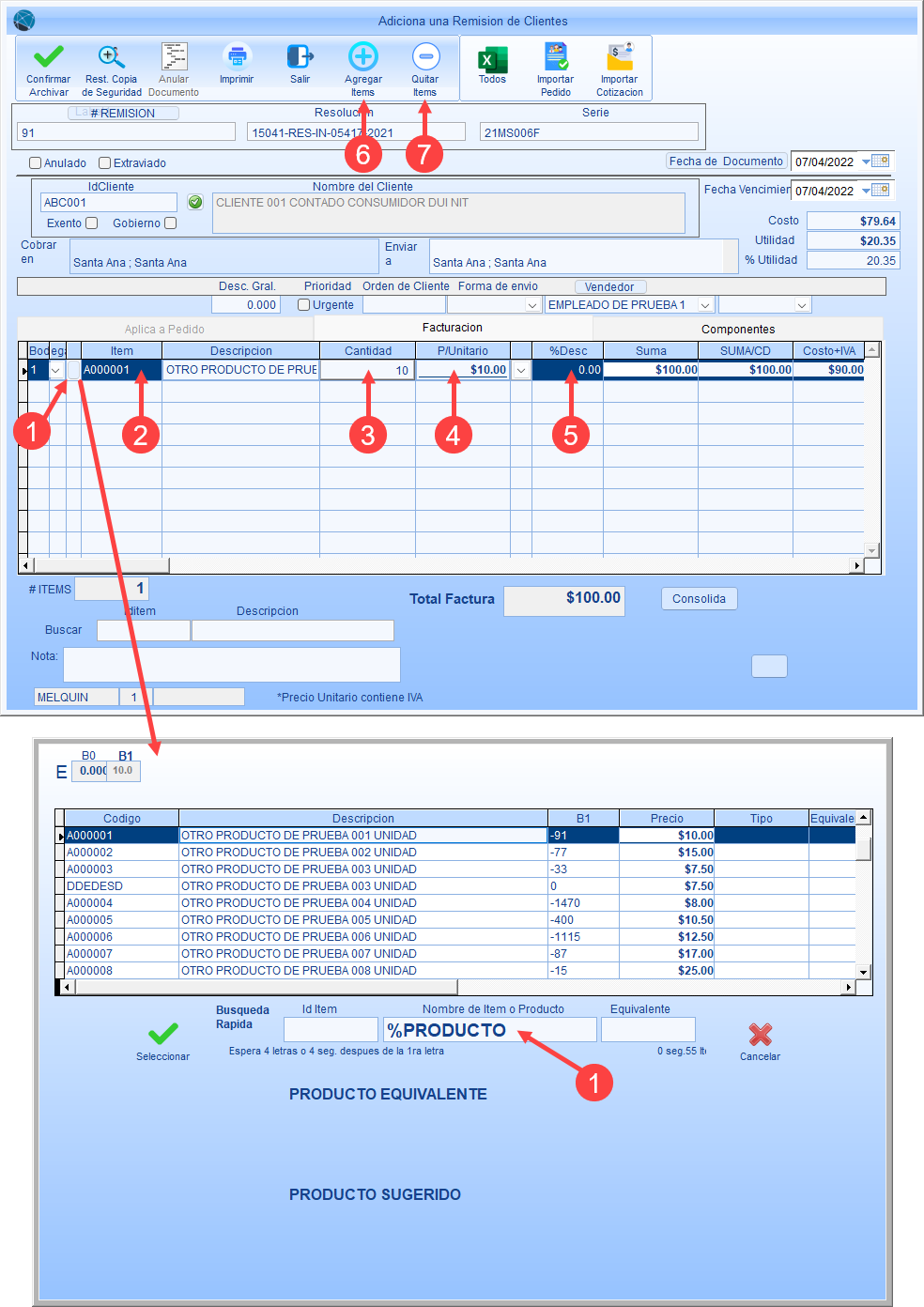
Task: Click Precio column header in item list
Action: pyautogui.click(x=667, y=819)
